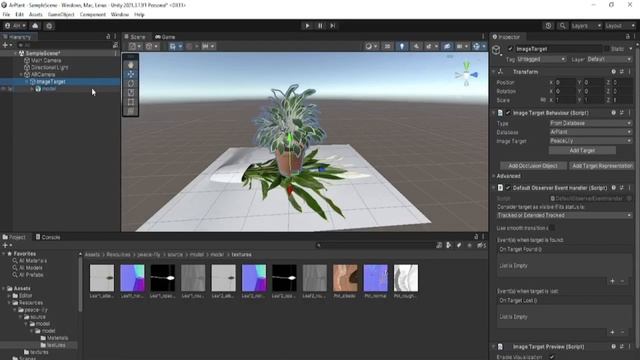640x360 pixels.
Task: Toggle Default Observer Event Handler checkbox
Action: 508,188
